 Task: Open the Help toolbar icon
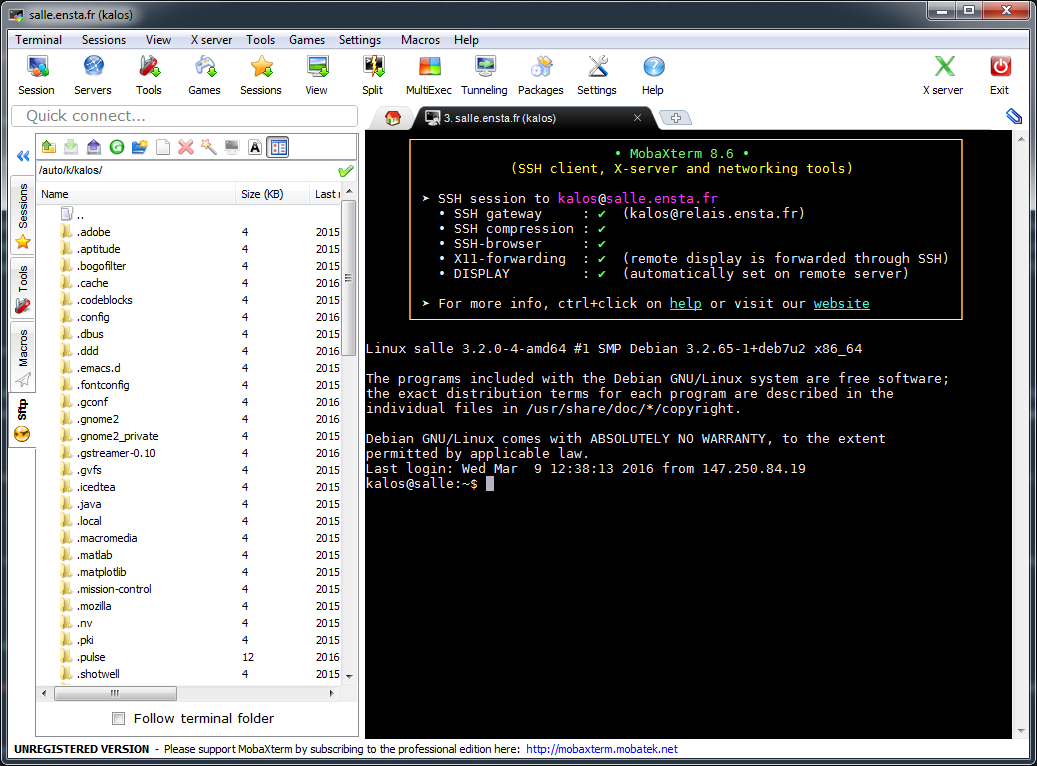pos(653,75)
